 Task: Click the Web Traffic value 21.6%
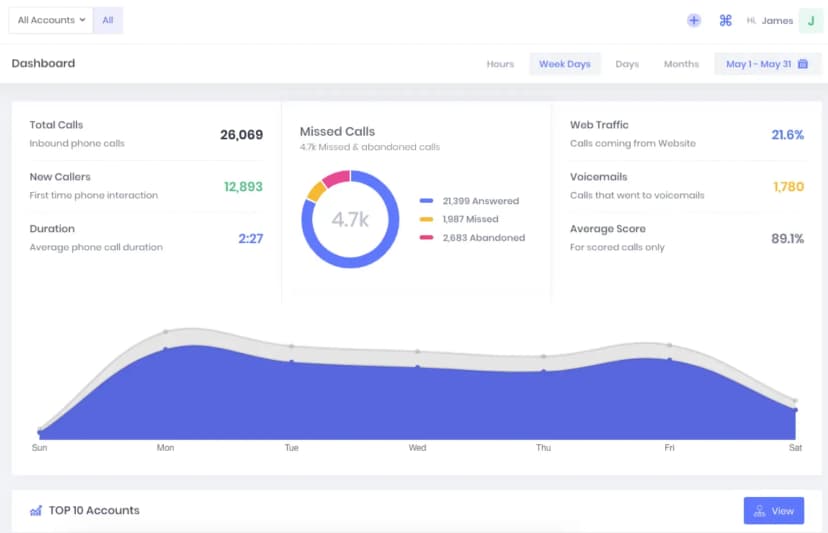(787, 135)
